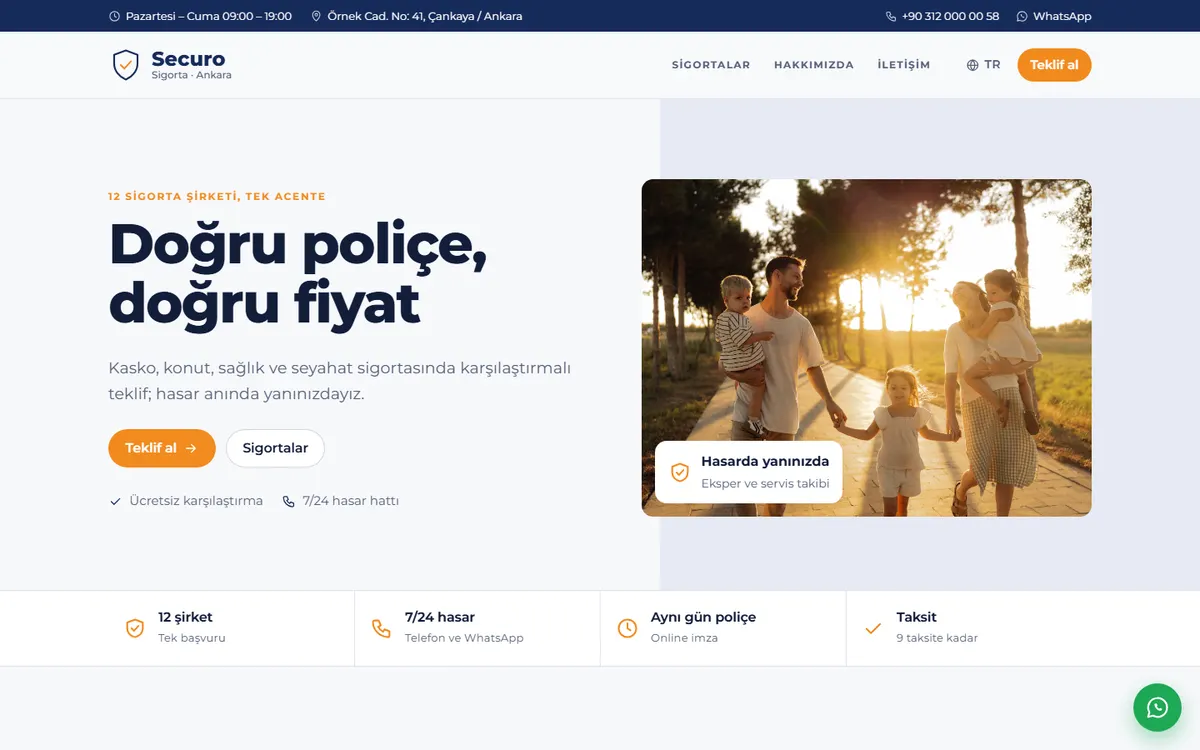Click the 9 taksite kadar subtitle
Screen dimensions: 1200x750
point(937,638)
